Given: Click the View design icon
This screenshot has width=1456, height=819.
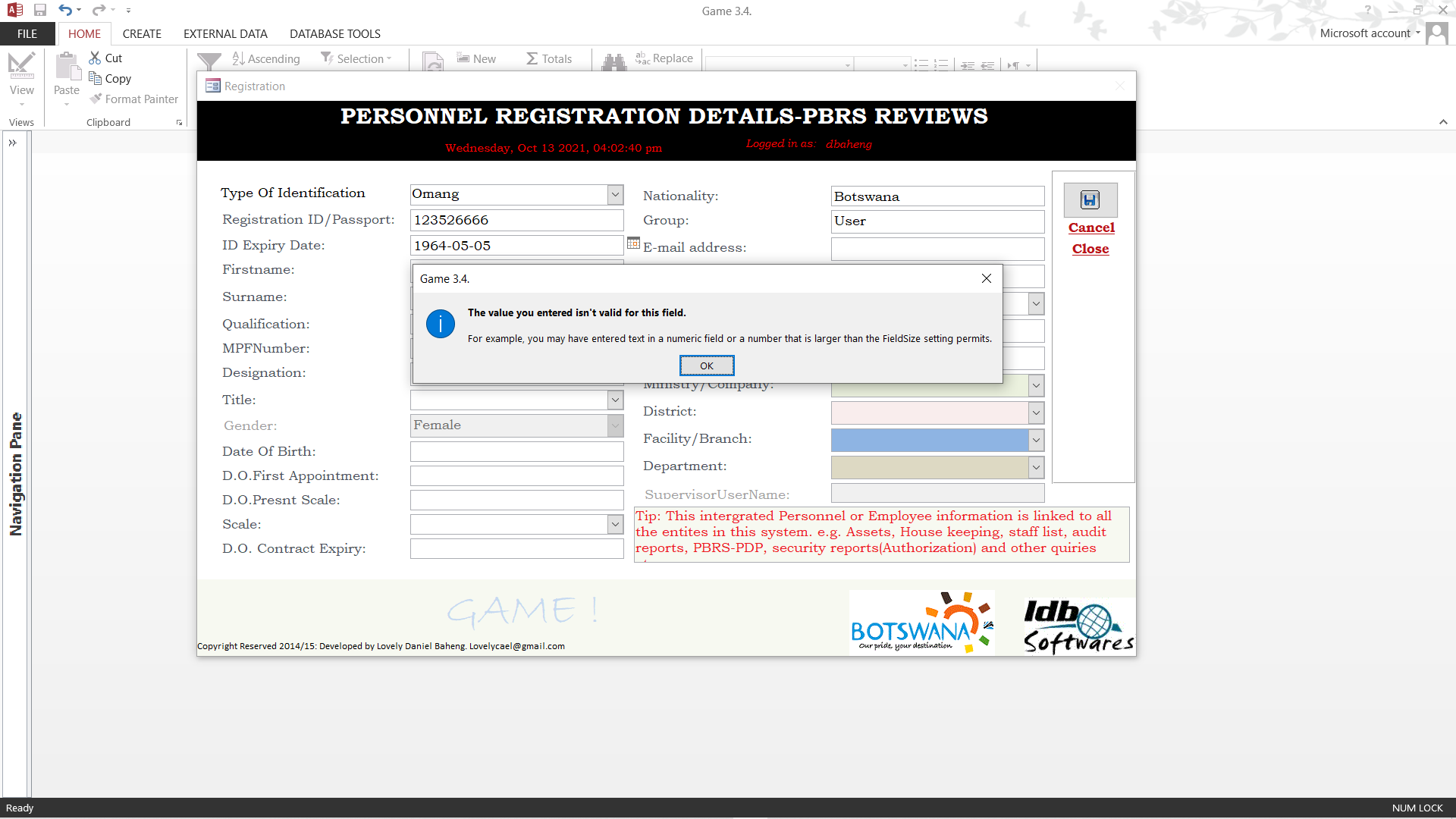Looking at the screenshot, I should point(22,66).
